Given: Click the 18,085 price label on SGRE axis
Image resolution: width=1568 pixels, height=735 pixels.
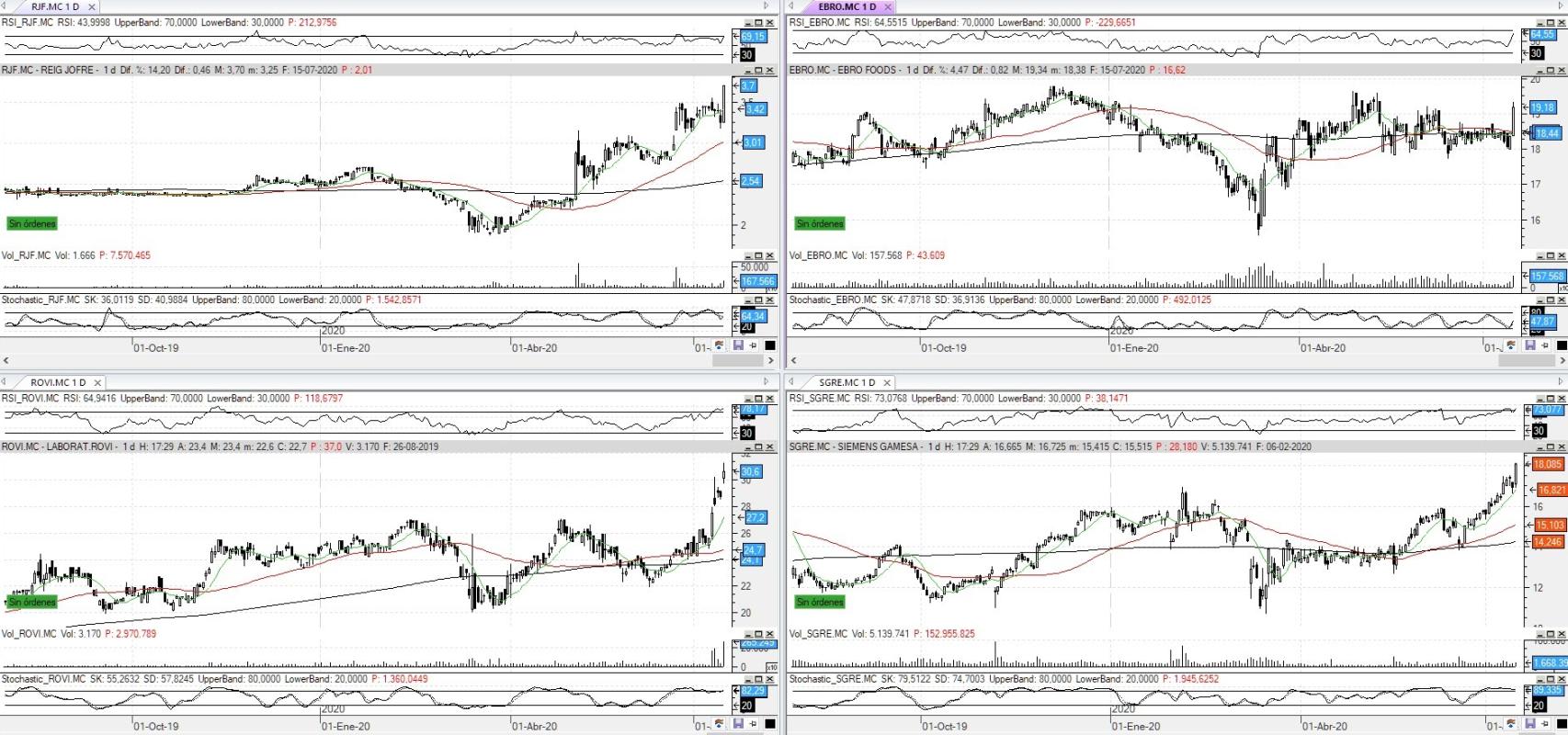Looking at the screenshot, I should 1548,464.
